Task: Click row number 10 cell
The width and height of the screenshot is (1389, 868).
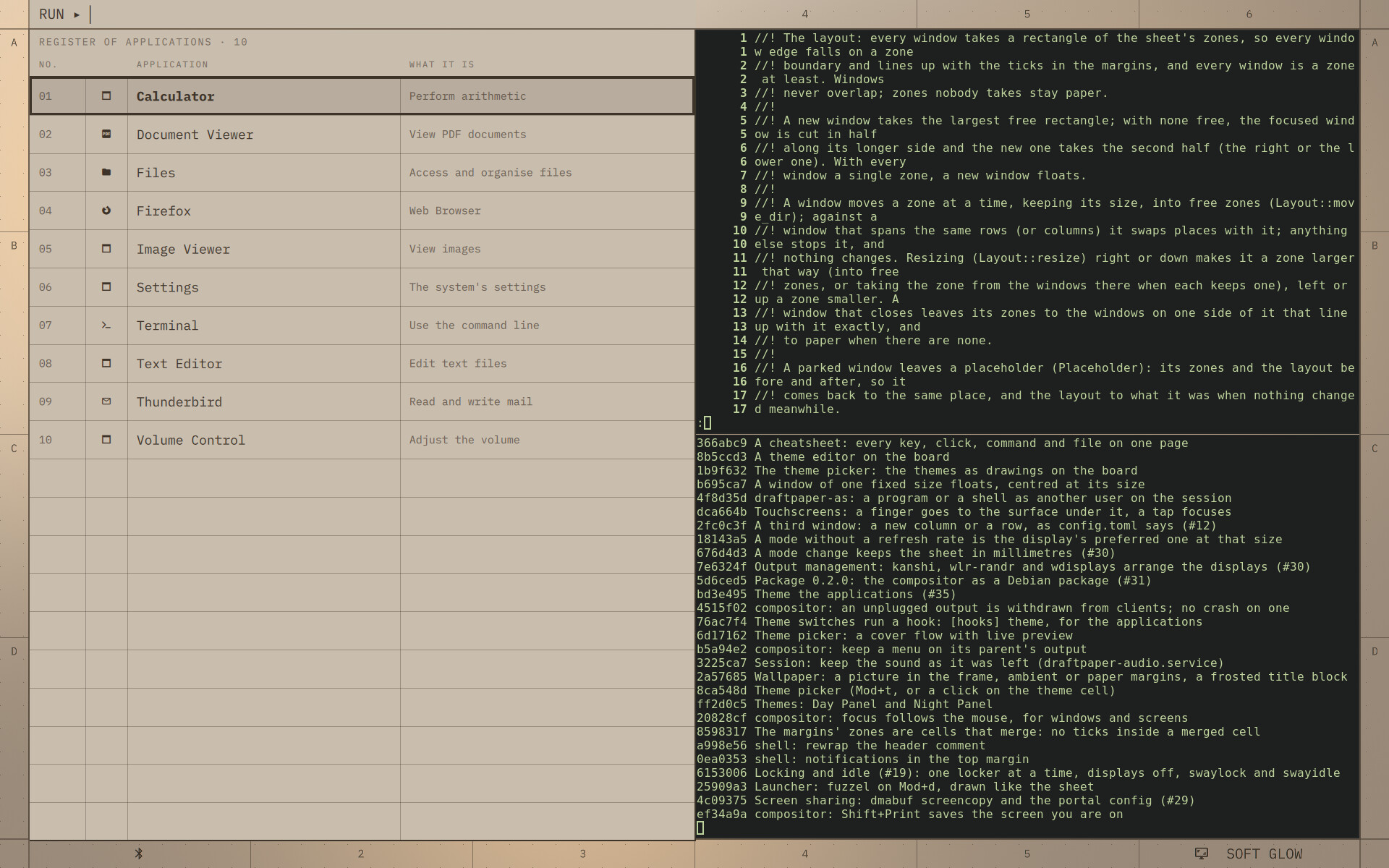Action: (58, 440)
